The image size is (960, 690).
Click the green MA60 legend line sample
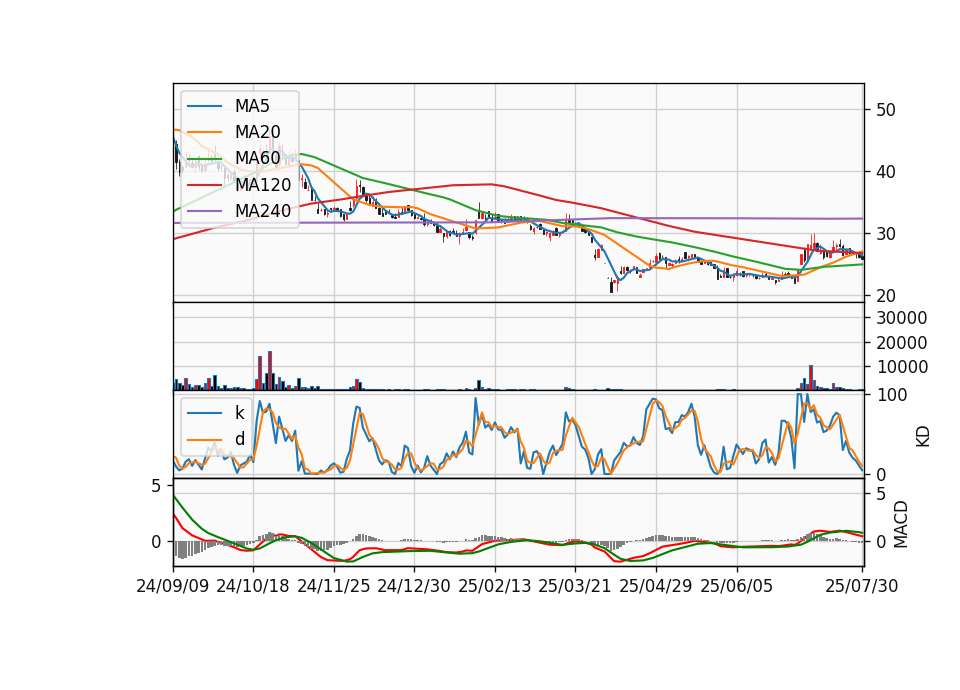(204, 159)
